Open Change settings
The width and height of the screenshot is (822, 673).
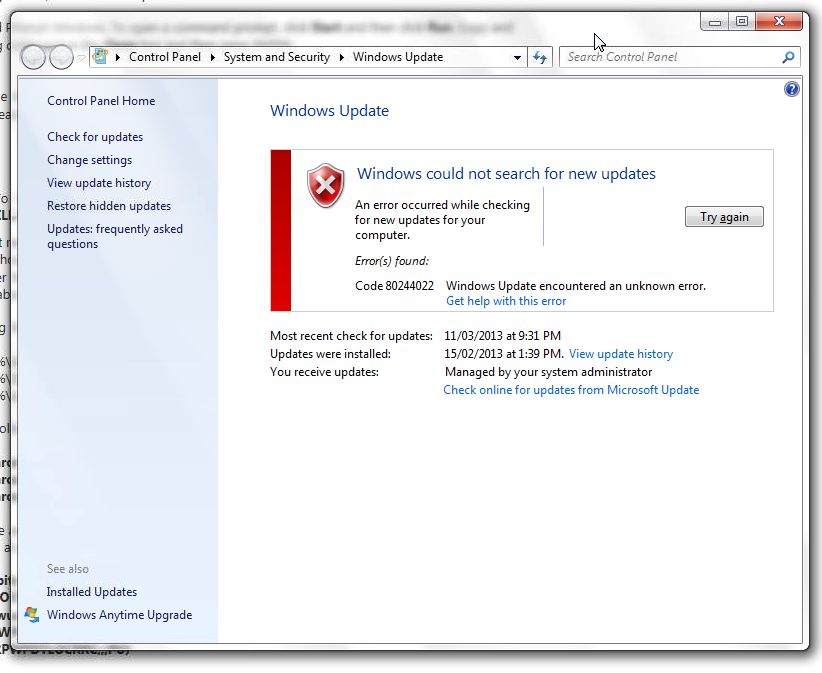[x=90, y=160]
